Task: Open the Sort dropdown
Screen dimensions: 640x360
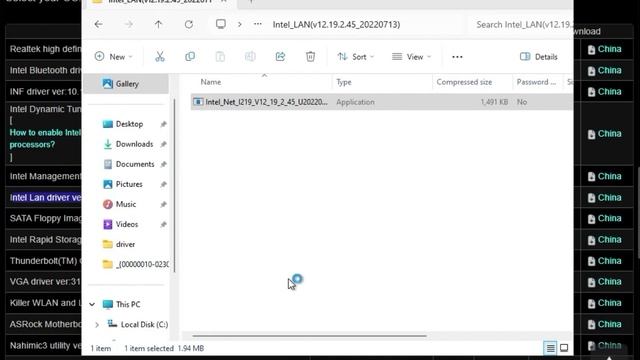Action: pyautogui.click(x=356, y=57)
